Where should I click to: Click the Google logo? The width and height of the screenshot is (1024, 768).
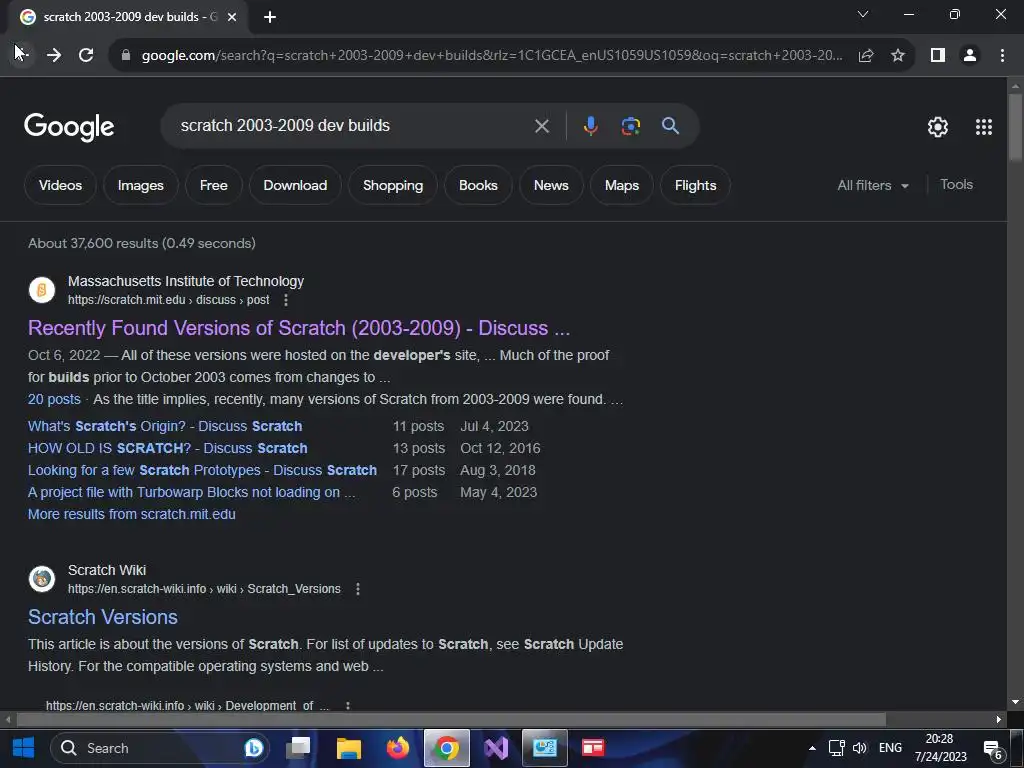[69, 127]
